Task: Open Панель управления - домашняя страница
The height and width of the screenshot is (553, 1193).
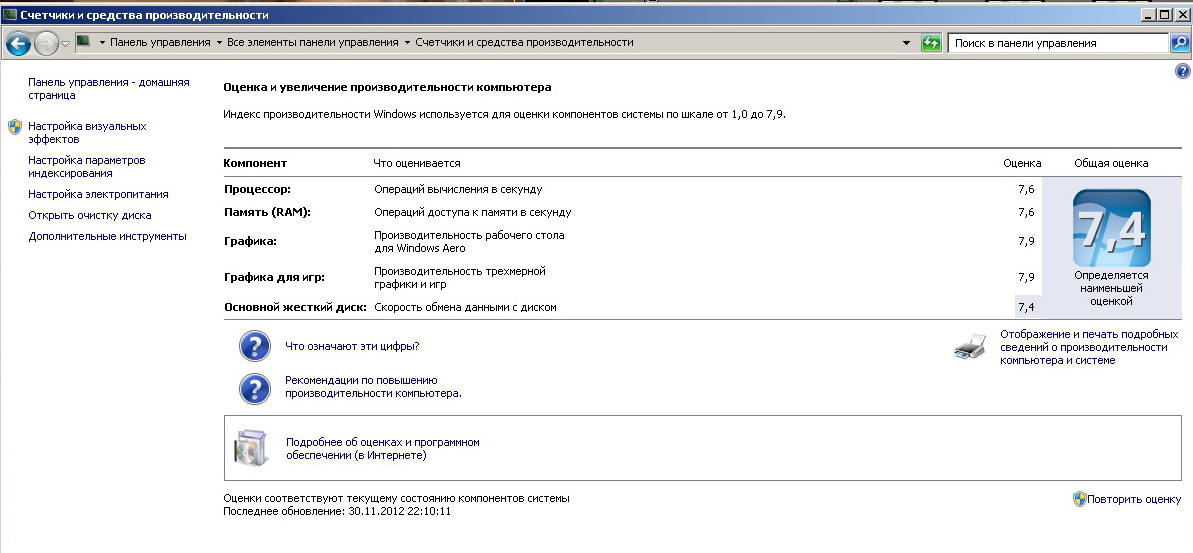Action: coord(109,89)
